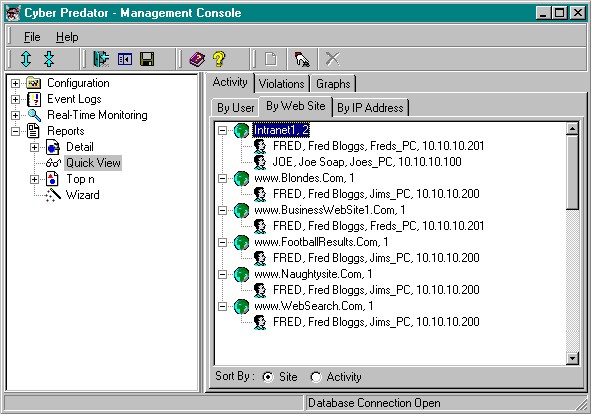592x417 pixels.
Task: Switch to the Violations tab
Action: click(282, 83)
